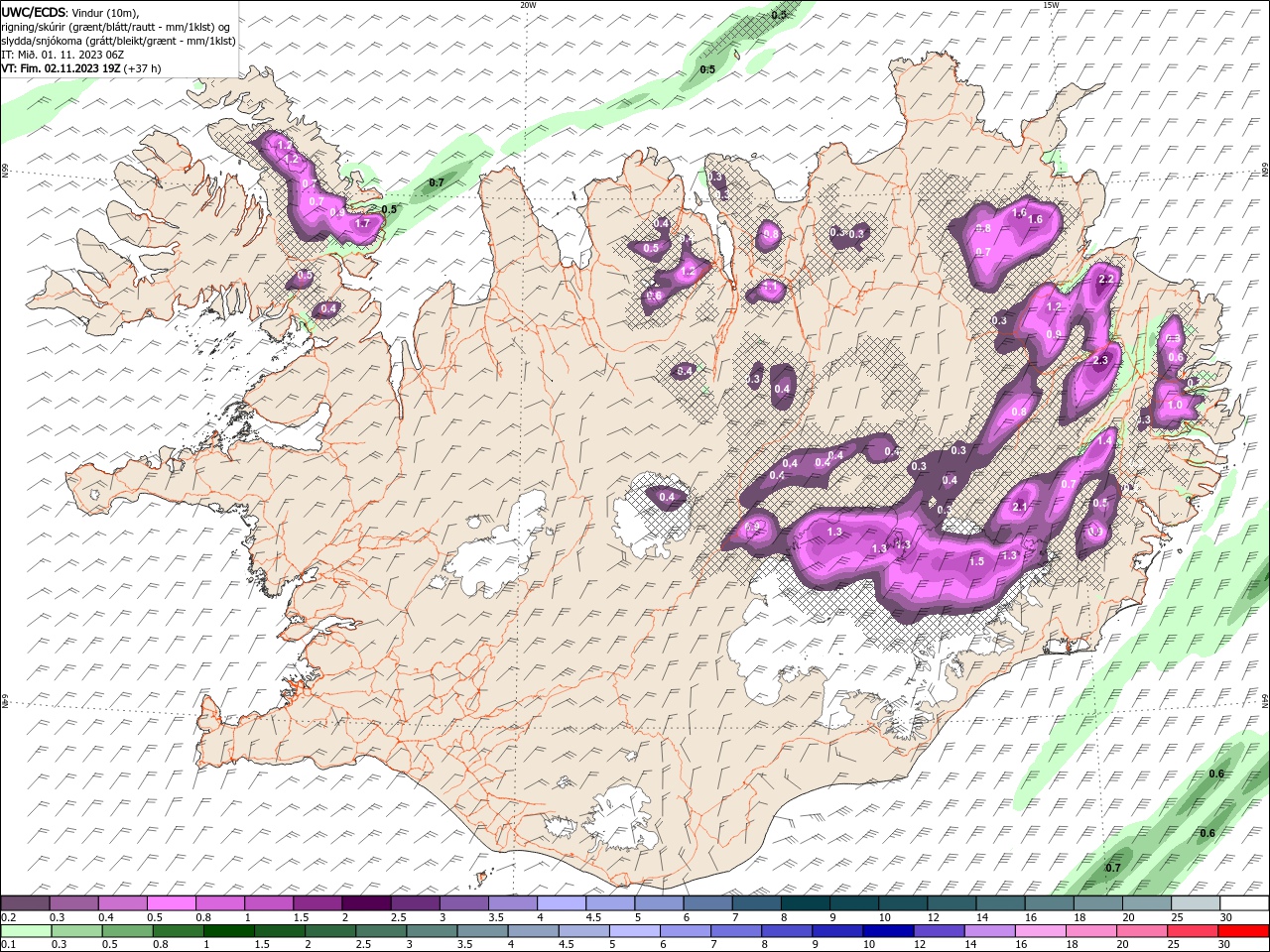The width and height of the screenshot is (1270, 952).
Task: Click the '1.5' snowfall value north of Vatnajökull
Action: pos(976,562)
